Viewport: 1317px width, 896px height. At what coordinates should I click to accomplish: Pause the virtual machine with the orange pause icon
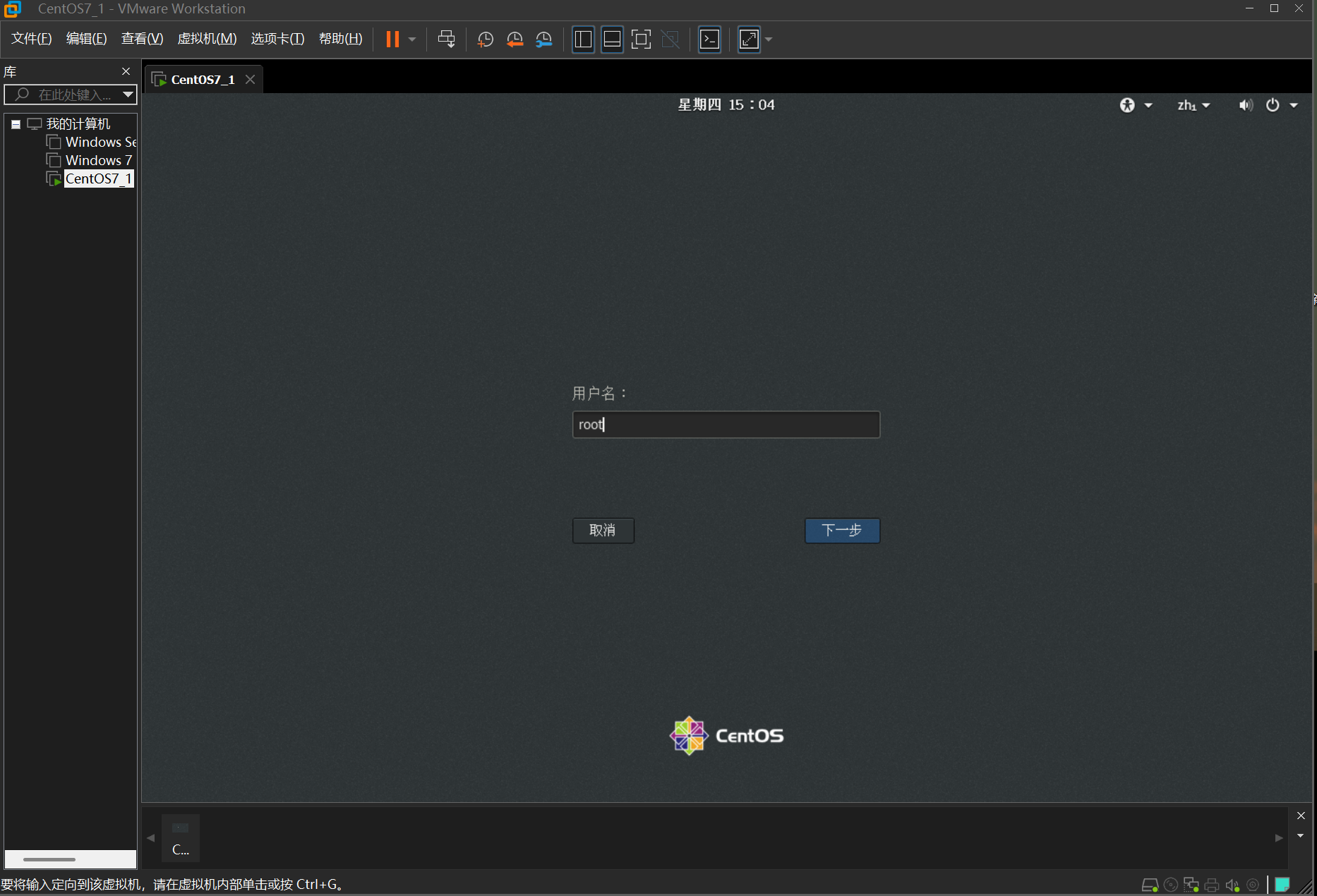point(392,39)
